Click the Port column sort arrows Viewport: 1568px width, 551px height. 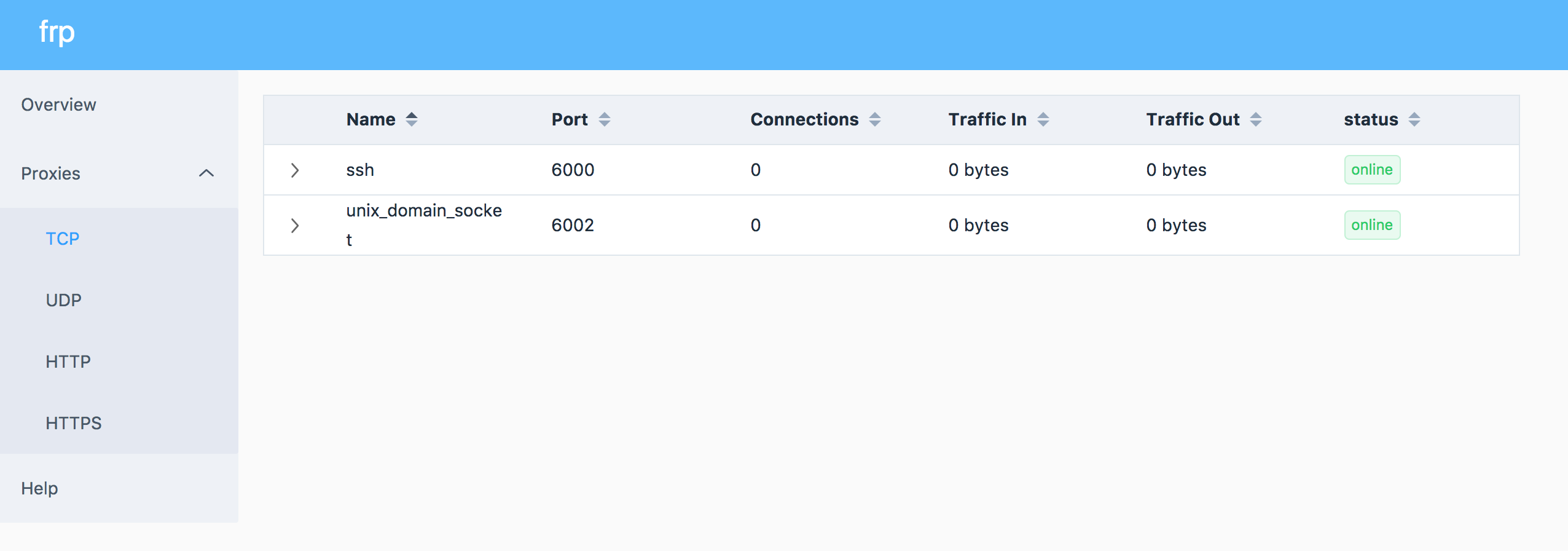(605, 119)
